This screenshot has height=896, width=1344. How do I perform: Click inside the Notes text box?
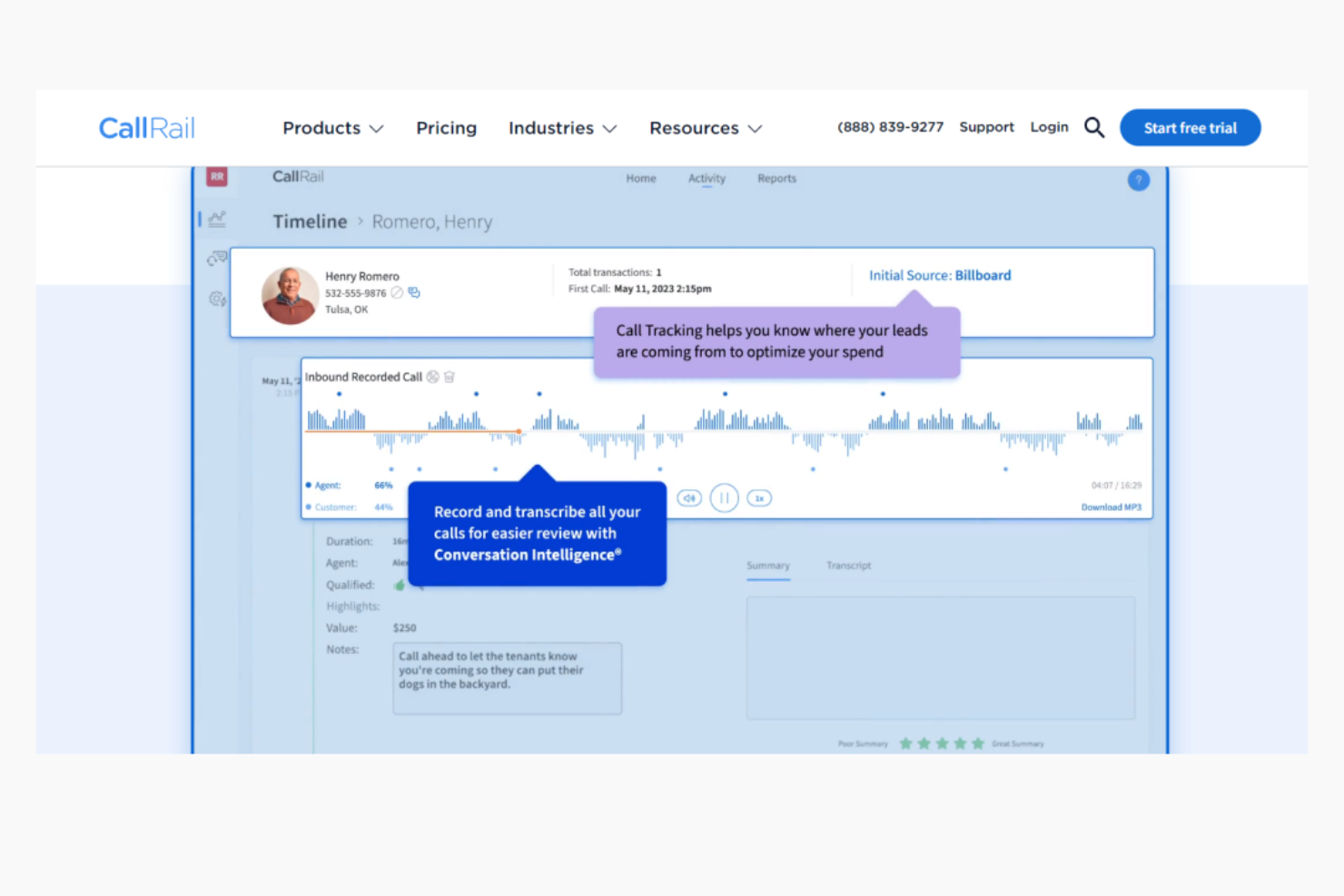coord(508,678)
